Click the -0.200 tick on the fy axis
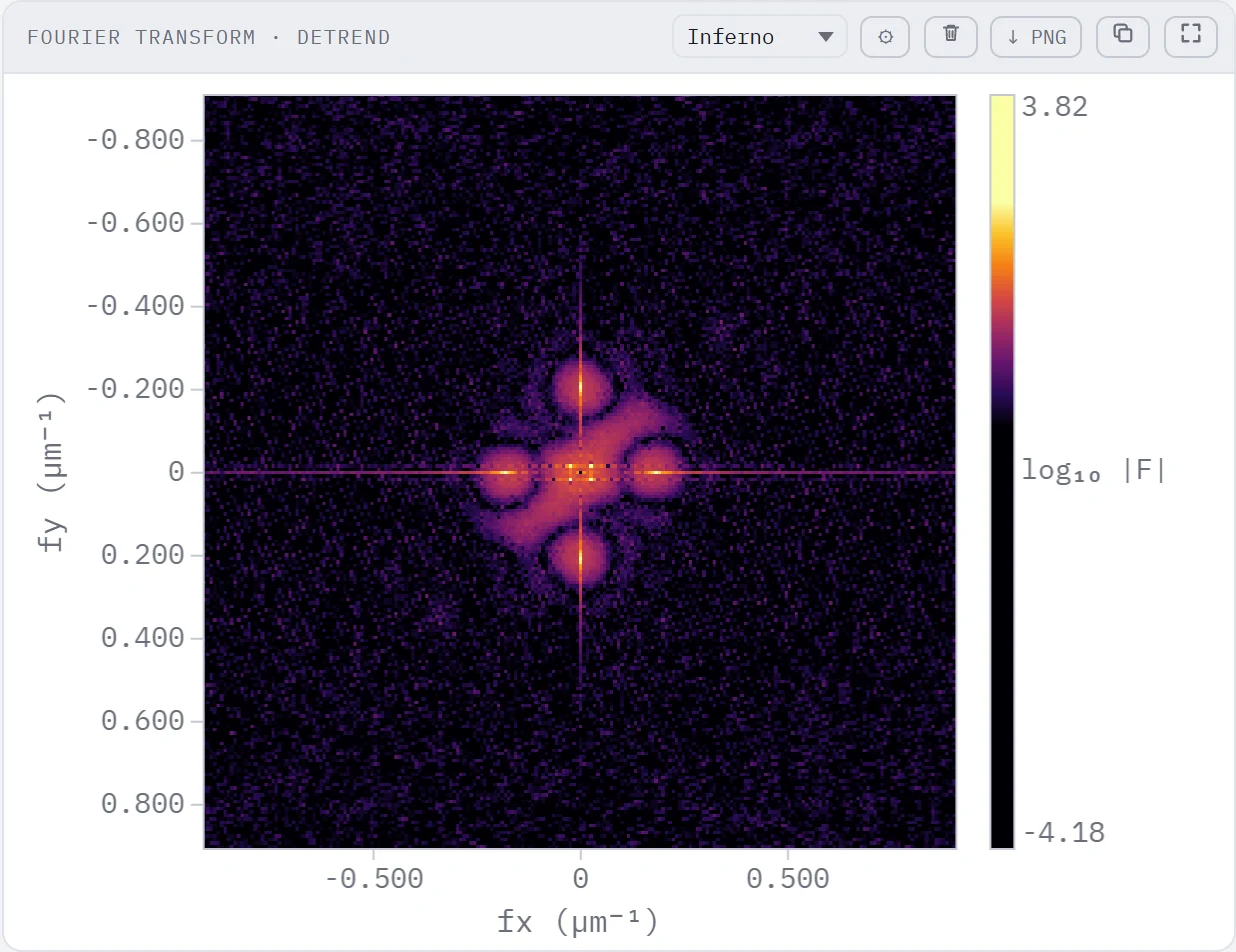The image size is (1236, 952). 135,388
